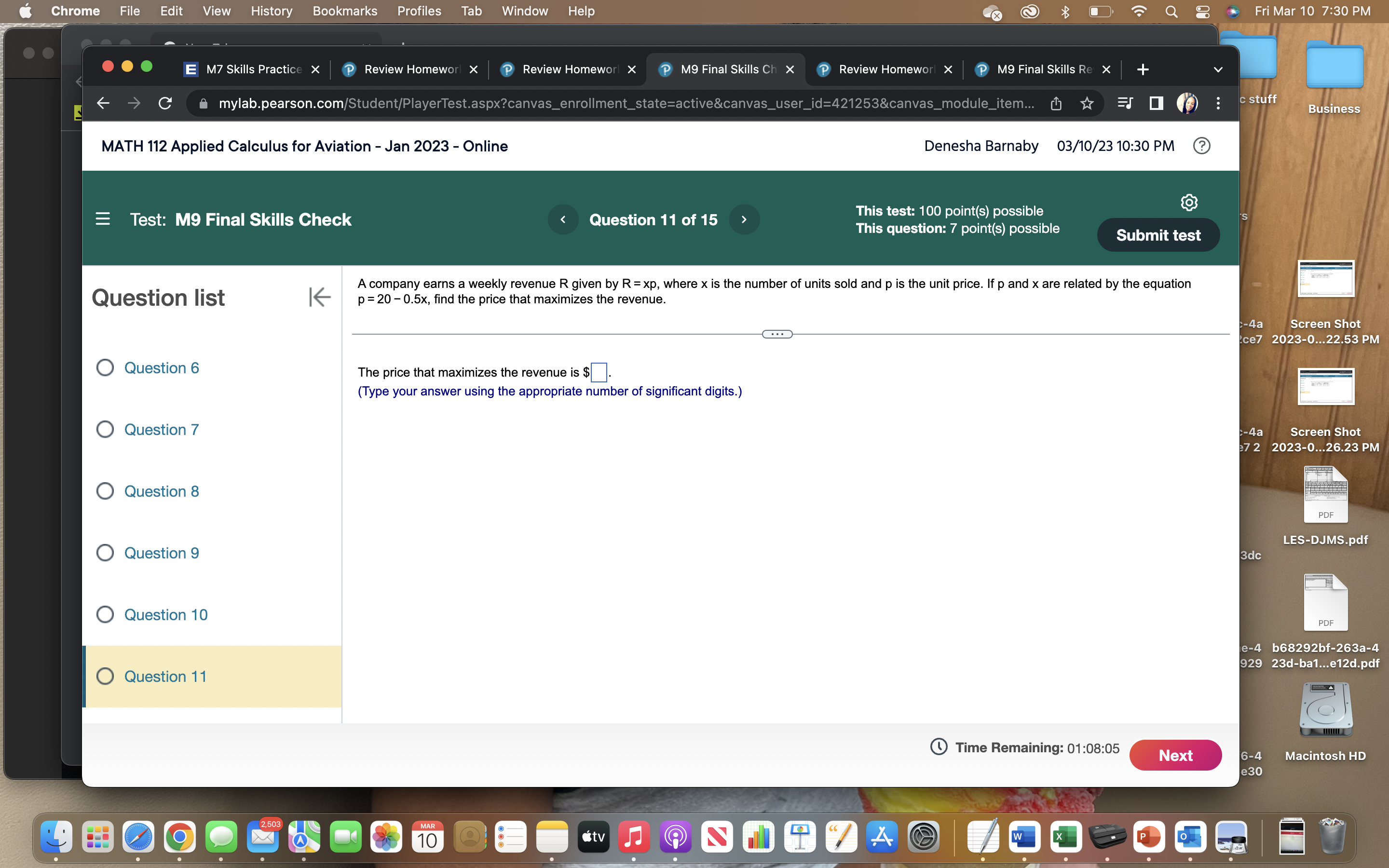Open the test settings gear icon
This screenshot has width=1389, height=868.
coord(1189,202)
